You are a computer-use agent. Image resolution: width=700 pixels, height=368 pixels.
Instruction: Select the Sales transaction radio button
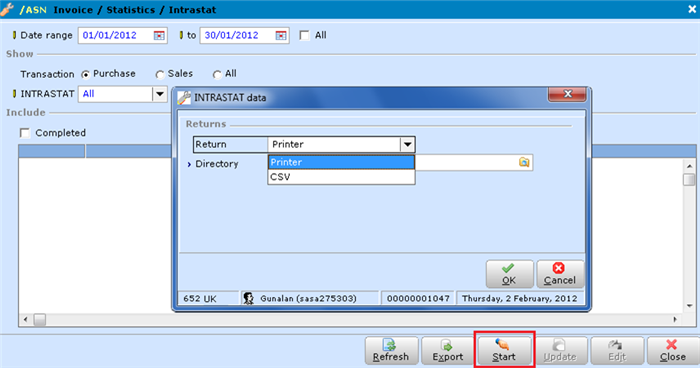[160, 75]
